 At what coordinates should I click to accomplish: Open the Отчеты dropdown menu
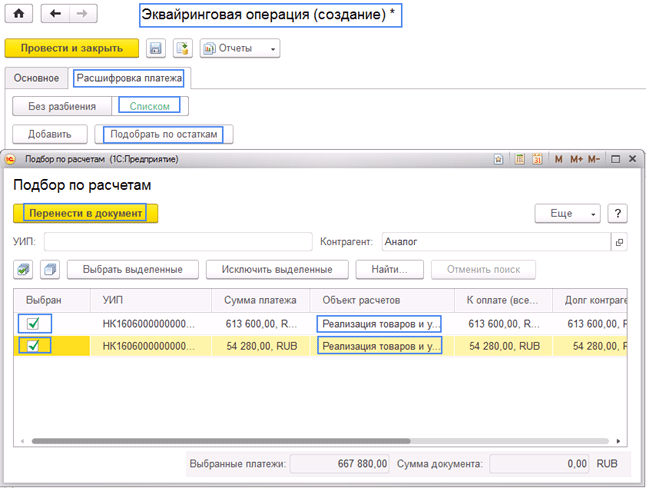(x=239, y=48)
